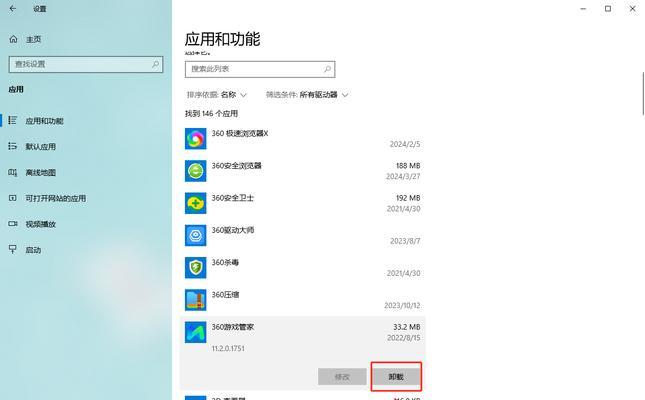645x400 pixels.
Task: Click the vertical scrollbar thumb
Action: pyautogui.click(x=643, y=94)
